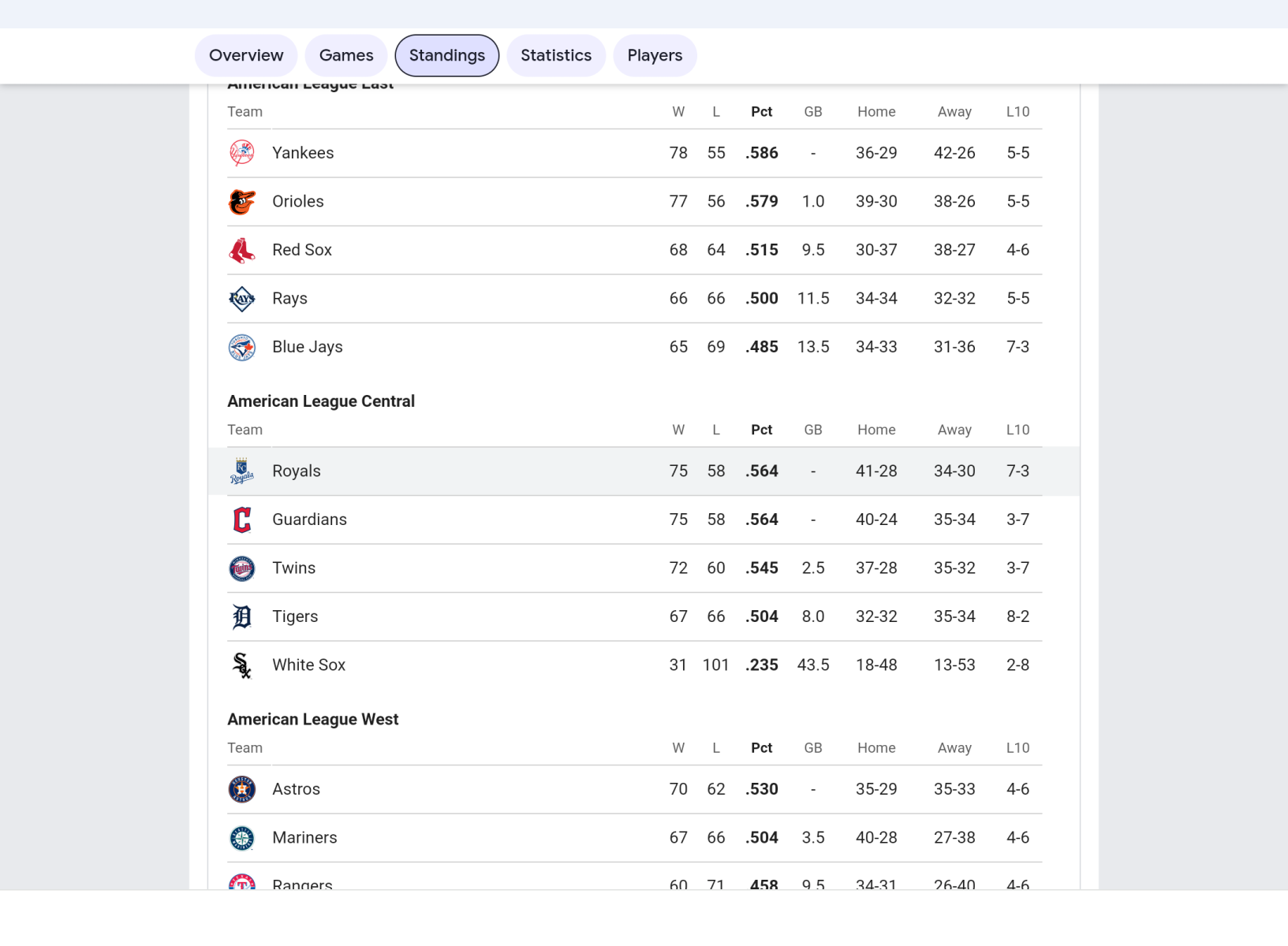Click Mariners away record 27-38

(x=954, y=837)
